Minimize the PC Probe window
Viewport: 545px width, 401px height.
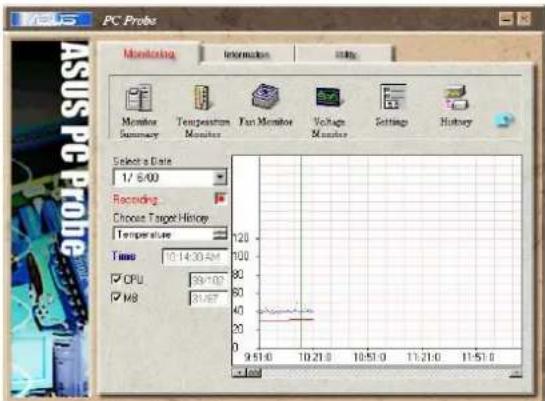point(506,19)
